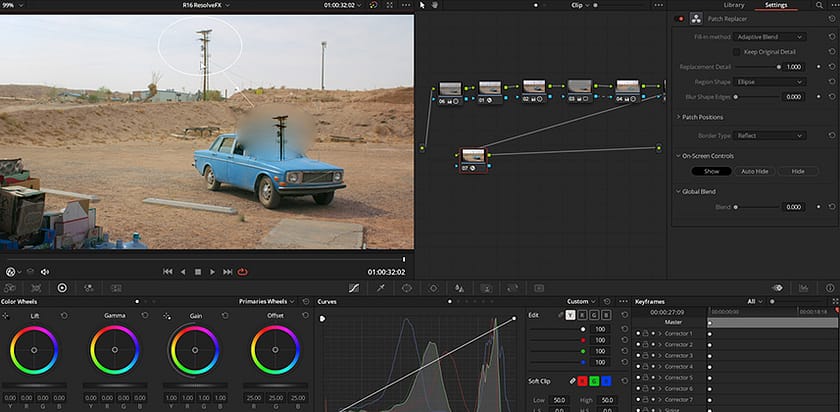Open the Curves palette three-dot menu
The height and width of the screenshot is (412, 840).
pyautogui.click(x=623, y=302)
